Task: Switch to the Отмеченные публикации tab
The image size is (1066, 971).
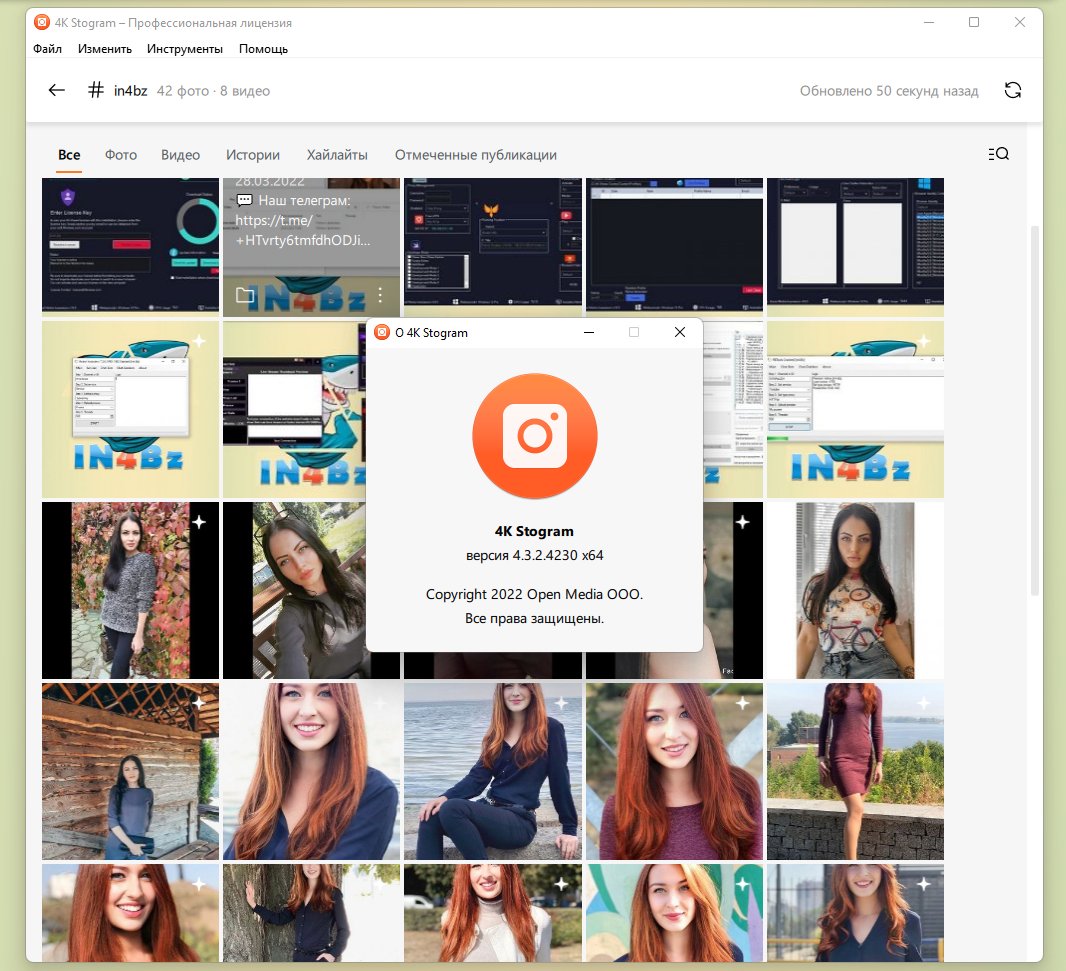Action: click(476, 155)
